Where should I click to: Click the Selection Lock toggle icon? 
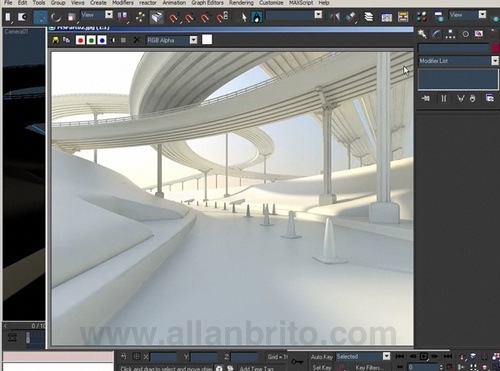(x=124, y=357)
